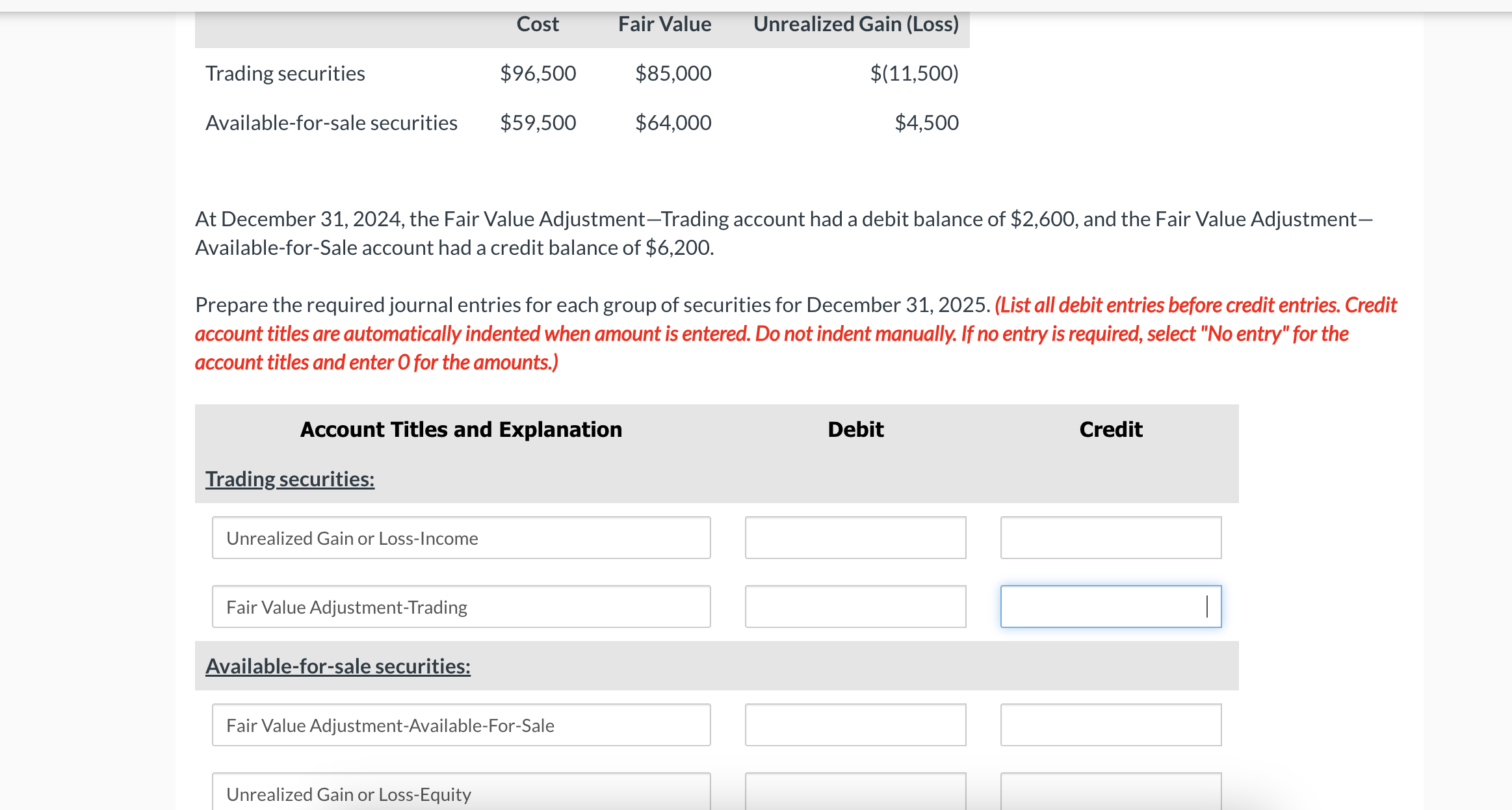Click the Debit field beside Unrealized Gain or Loss-Income
The width and height of the screenshot is (1512, 810).
[855, 538]
